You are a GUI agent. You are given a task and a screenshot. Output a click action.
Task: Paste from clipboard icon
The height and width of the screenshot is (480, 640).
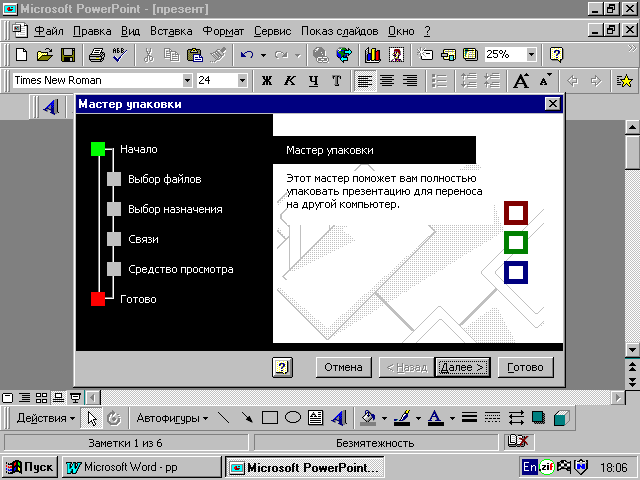point(195,54)
